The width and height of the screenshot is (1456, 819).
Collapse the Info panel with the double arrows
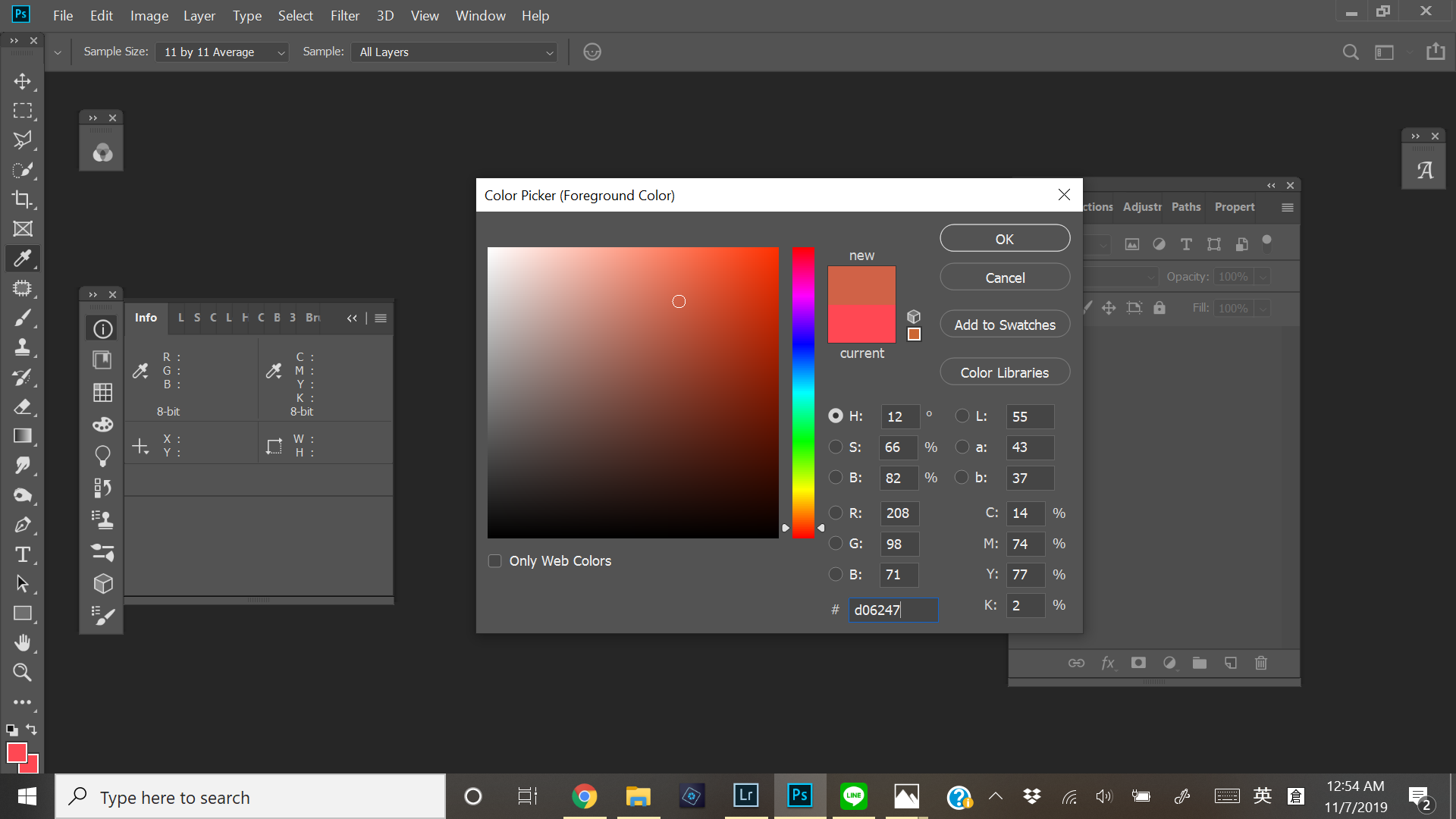351,318
